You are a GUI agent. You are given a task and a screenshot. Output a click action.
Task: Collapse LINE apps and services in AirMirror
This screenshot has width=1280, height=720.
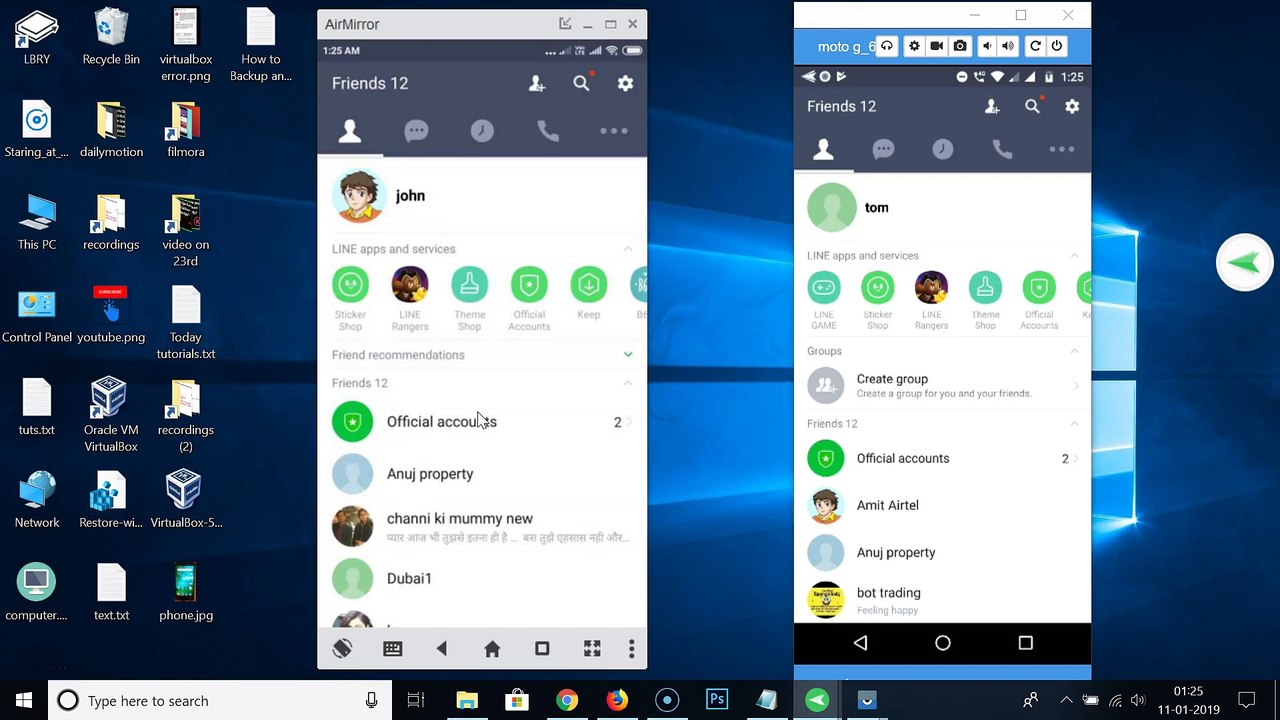[x=628, y=249]
